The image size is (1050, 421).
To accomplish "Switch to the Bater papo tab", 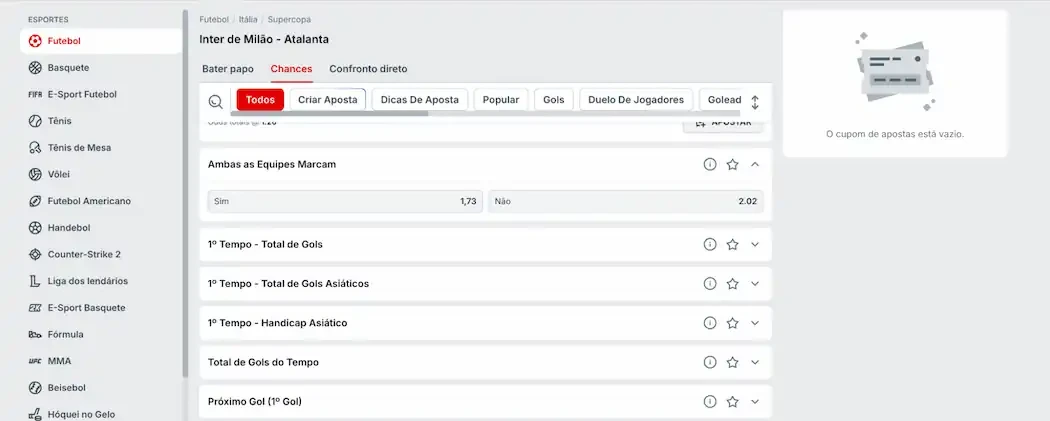I will coord(228,69).
